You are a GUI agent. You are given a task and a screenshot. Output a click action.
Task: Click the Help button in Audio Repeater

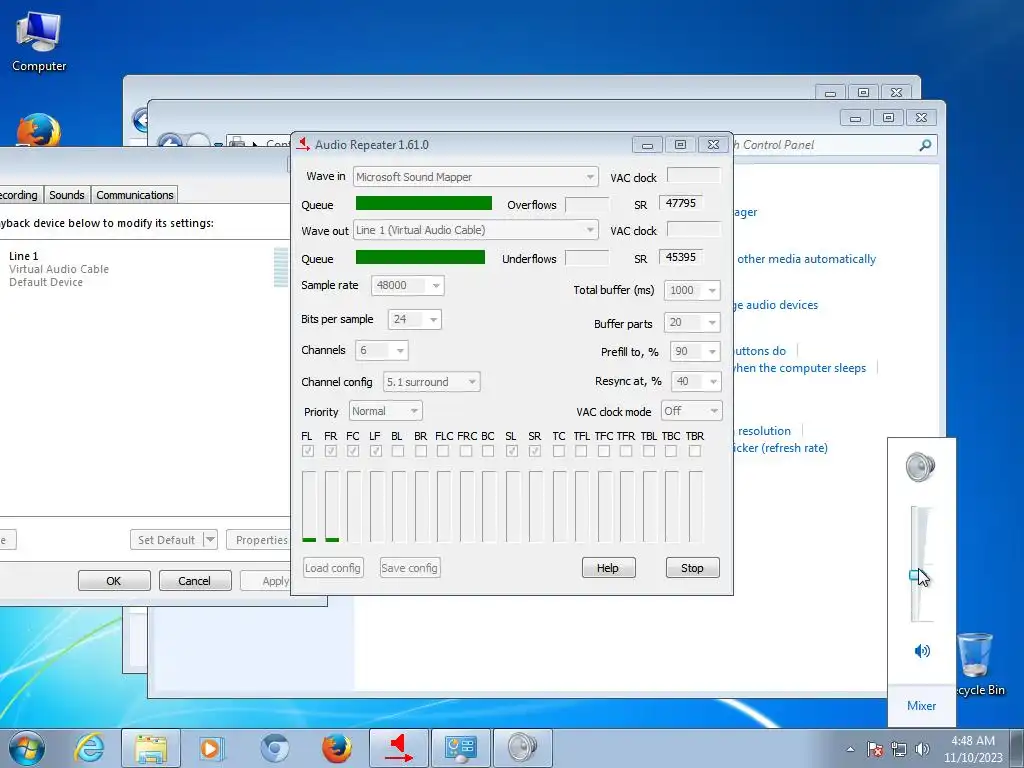coord(608,568)
